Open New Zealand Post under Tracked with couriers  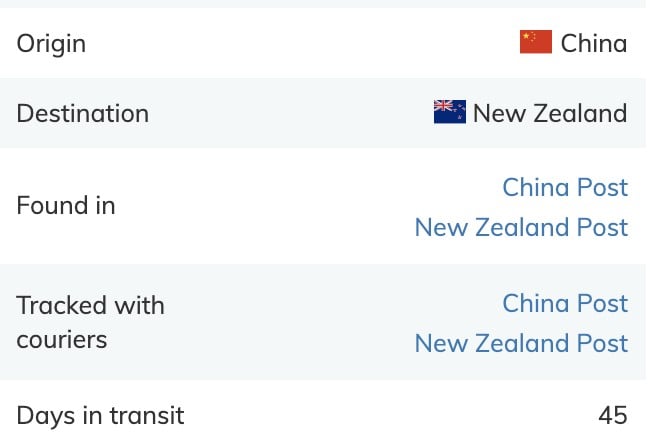[x=521, y=343]
